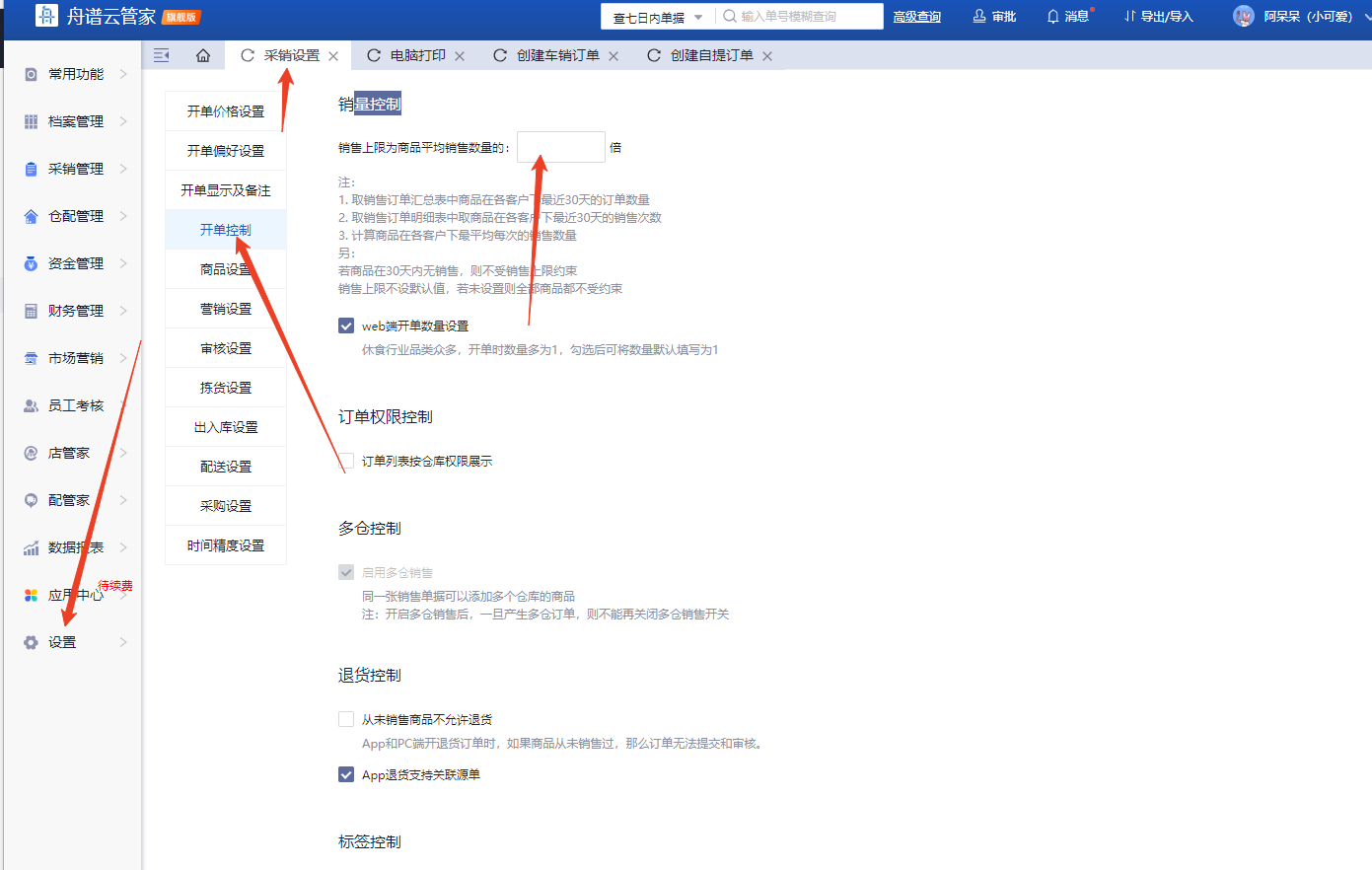Open the 消息 bell notifications
The height and width of the screenshot is (870, 1372).
tap(1053, 17)
